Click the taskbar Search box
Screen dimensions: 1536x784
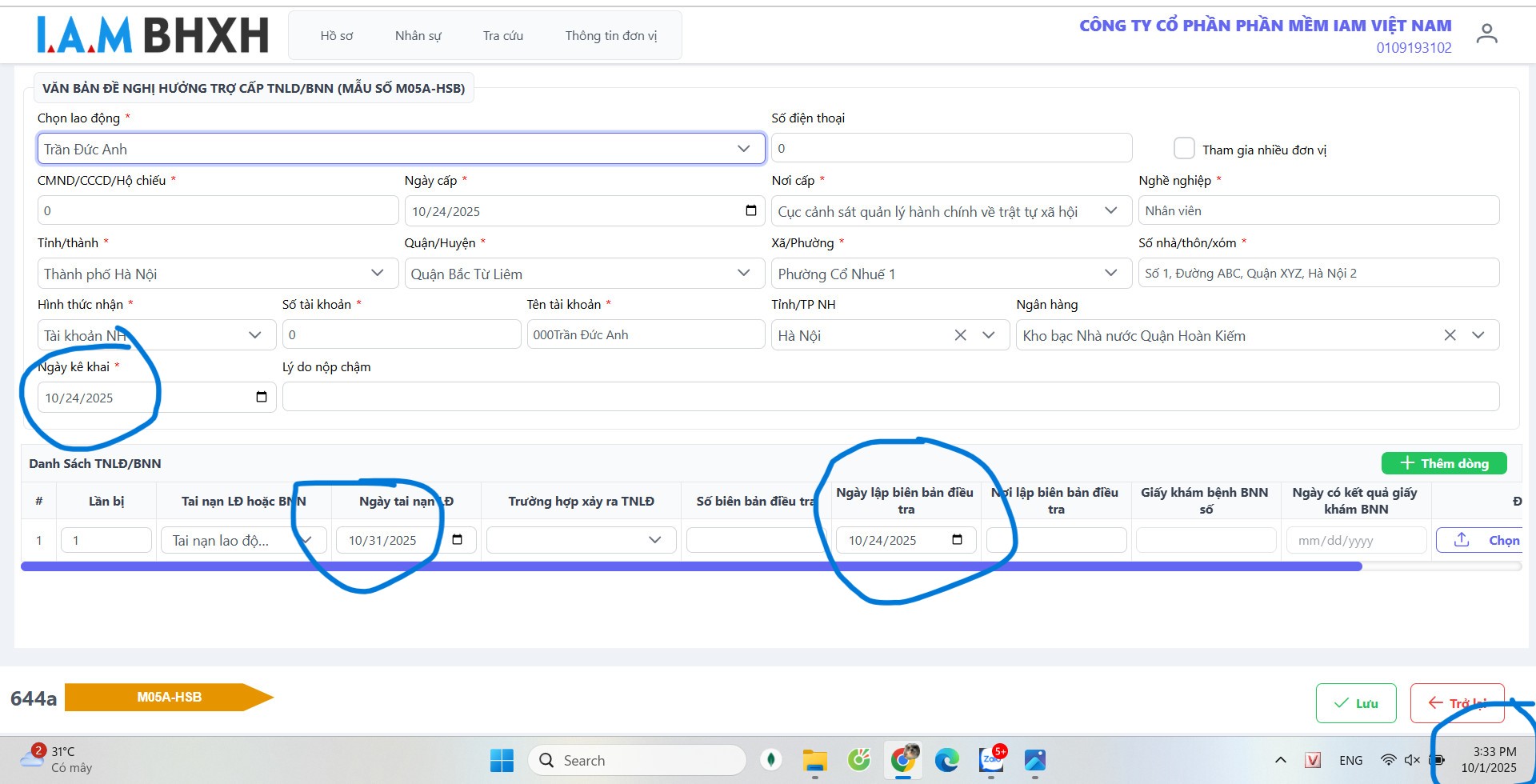tap(637, 760)
